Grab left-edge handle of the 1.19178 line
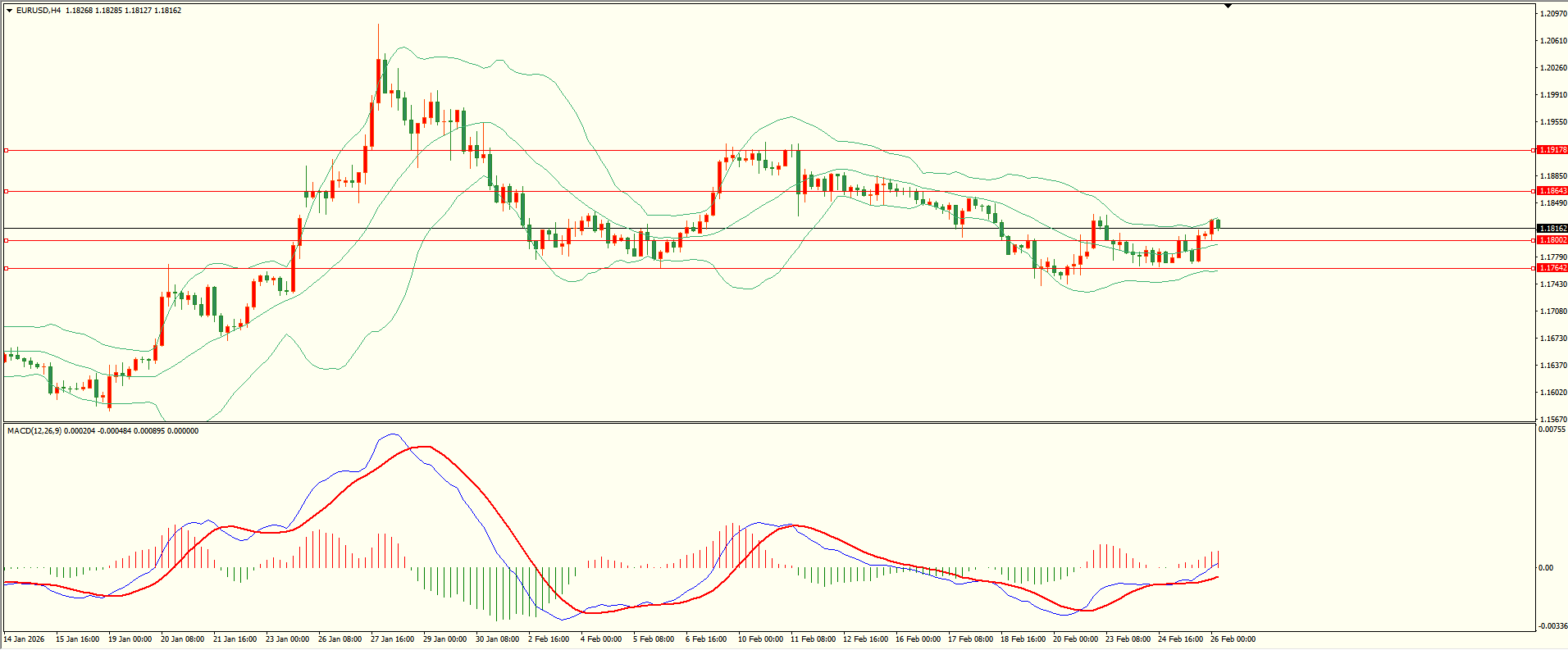 (x=7, y=150)
